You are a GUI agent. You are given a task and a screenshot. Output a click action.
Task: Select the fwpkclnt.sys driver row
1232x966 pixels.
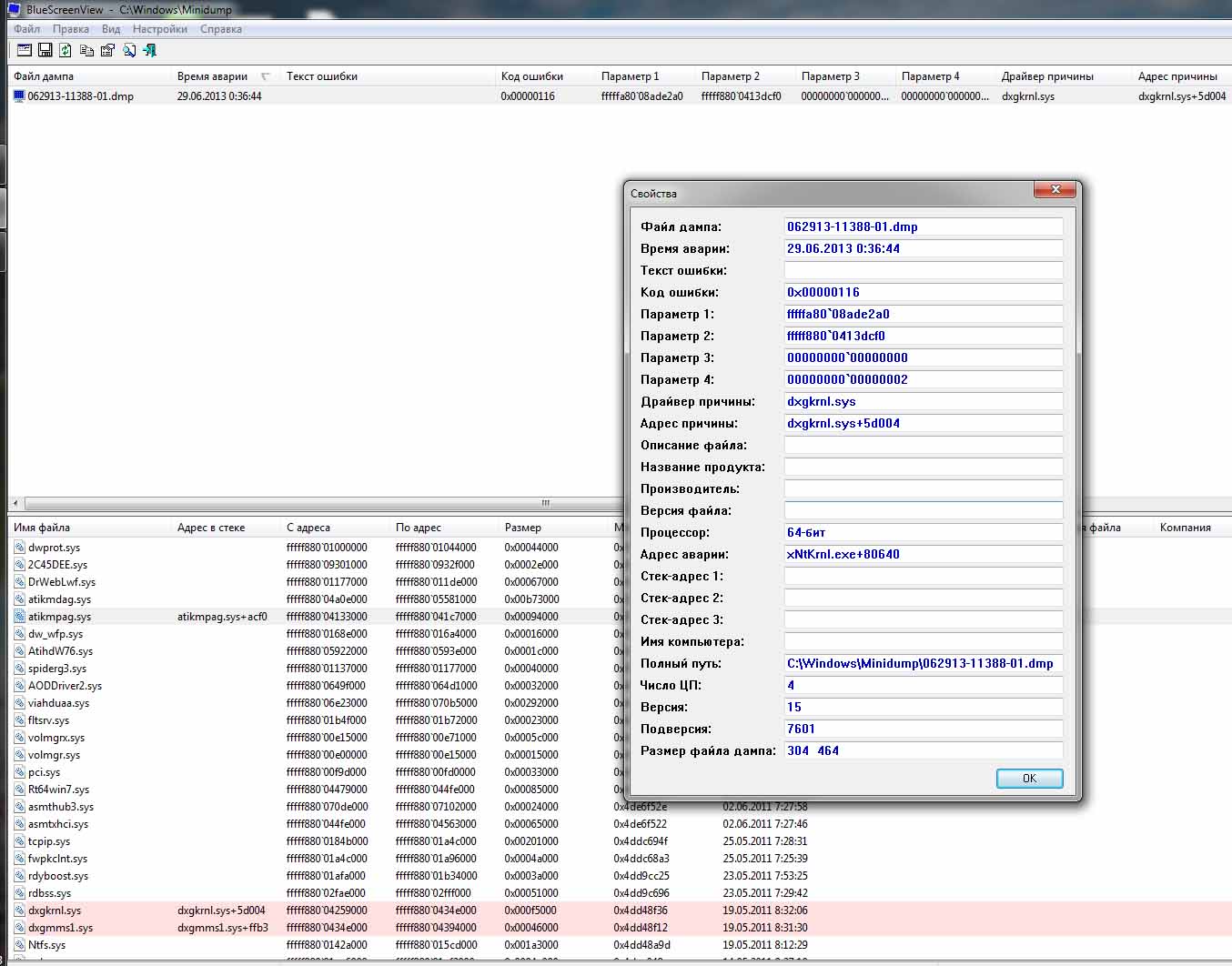619,859
